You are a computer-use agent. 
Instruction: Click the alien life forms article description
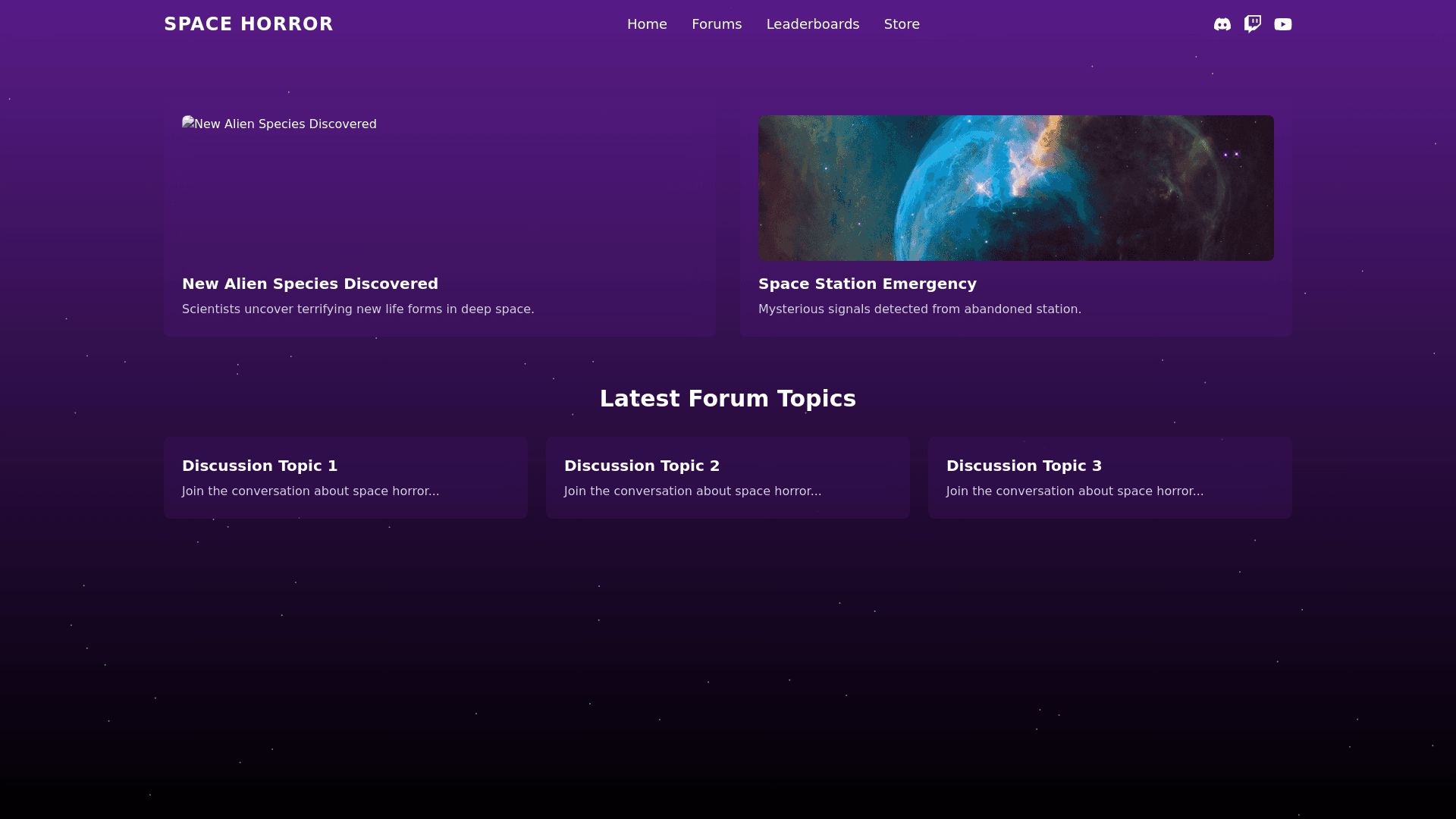358,309
